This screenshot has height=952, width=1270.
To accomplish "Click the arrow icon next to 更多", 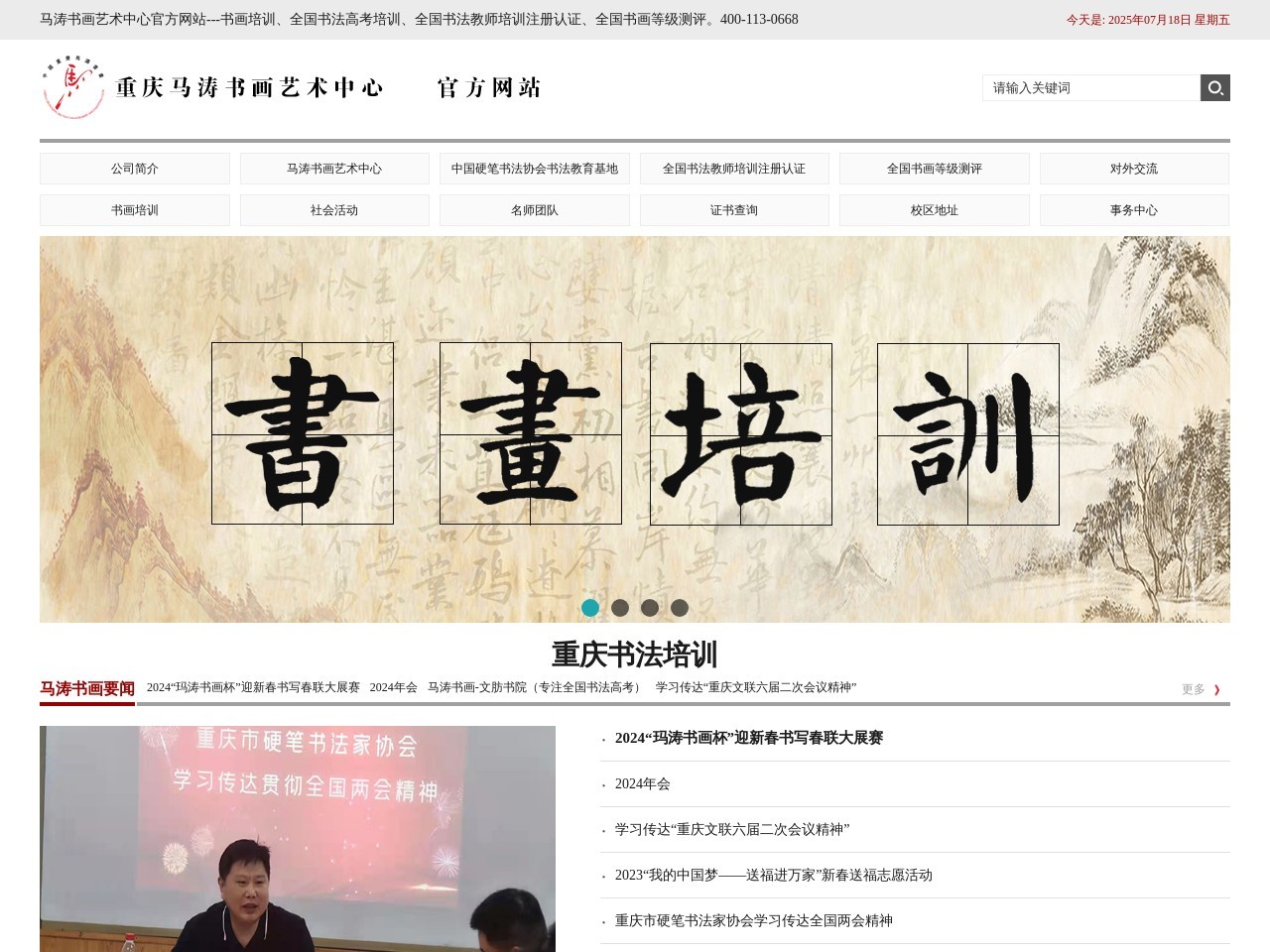I will click(x=1217, y=689).
